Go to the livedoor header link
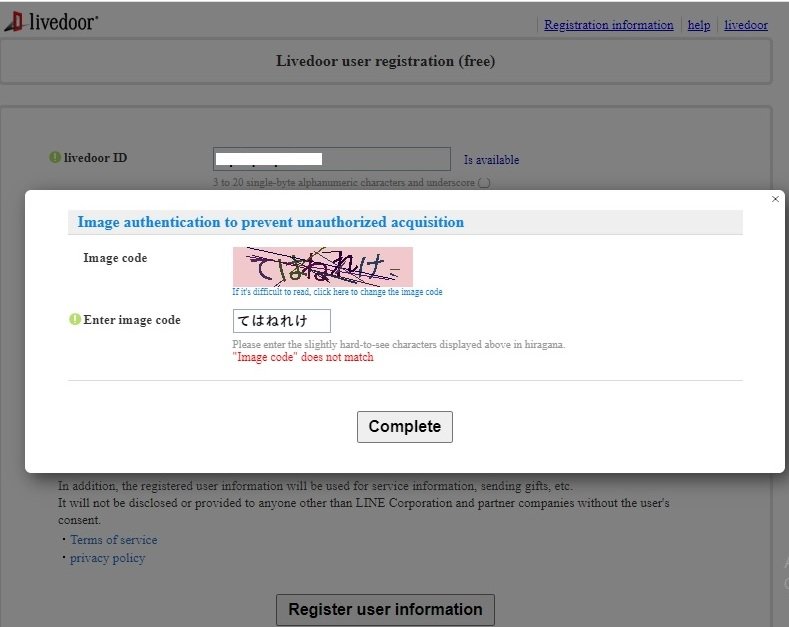Image resolution: width=789 pixels, height=627 pixels. 746,25
